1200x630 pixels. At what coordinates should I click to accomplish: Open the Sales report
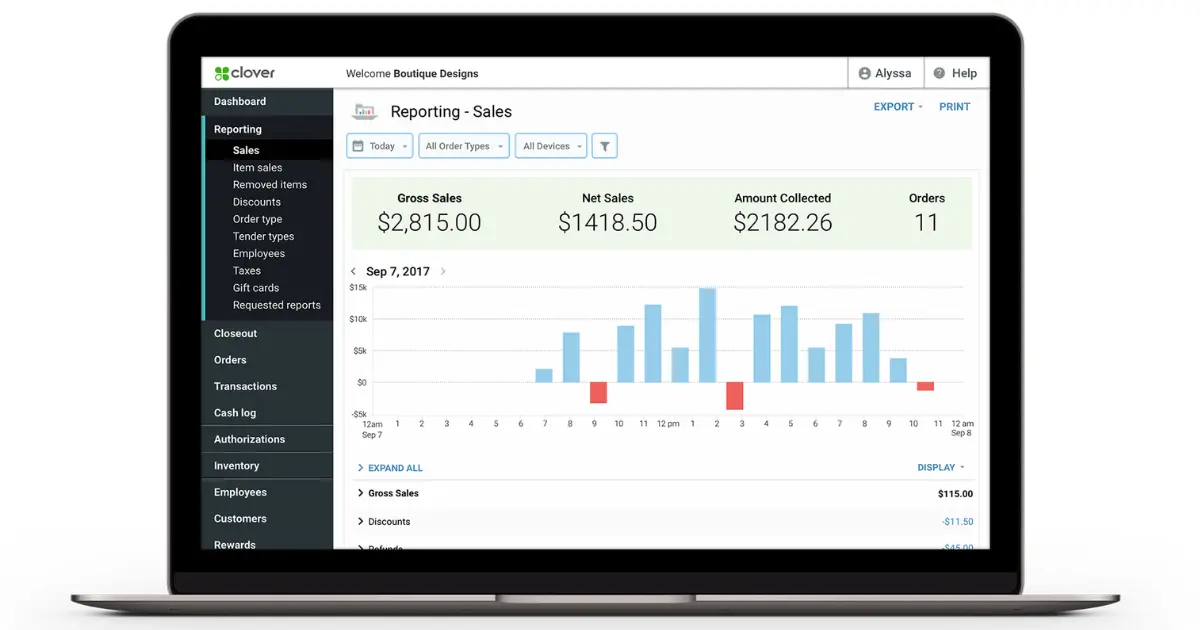(x=246, y=150)
